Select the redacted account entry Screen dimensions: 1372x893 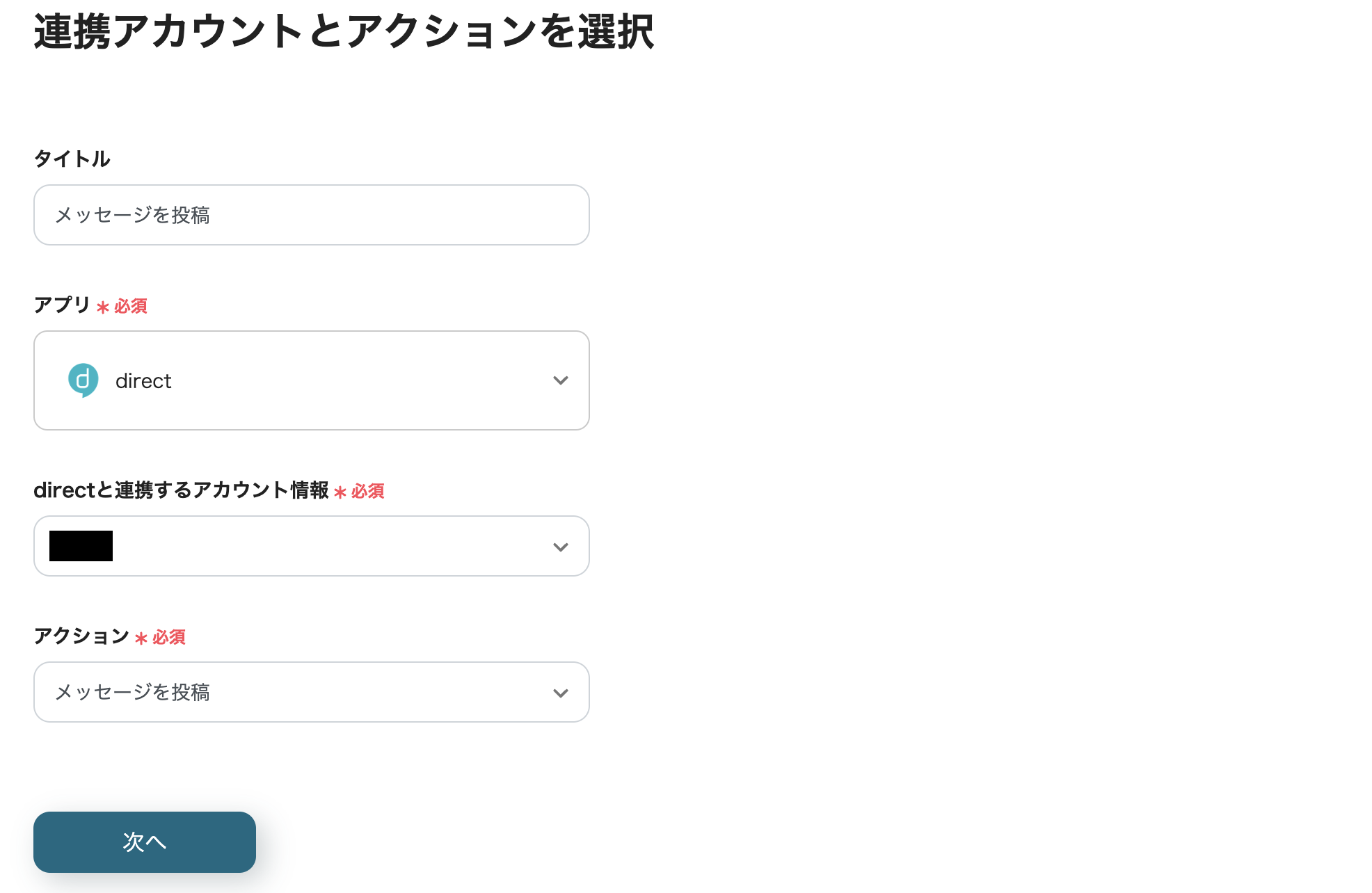pyautogui.click(x=80, y=547)
